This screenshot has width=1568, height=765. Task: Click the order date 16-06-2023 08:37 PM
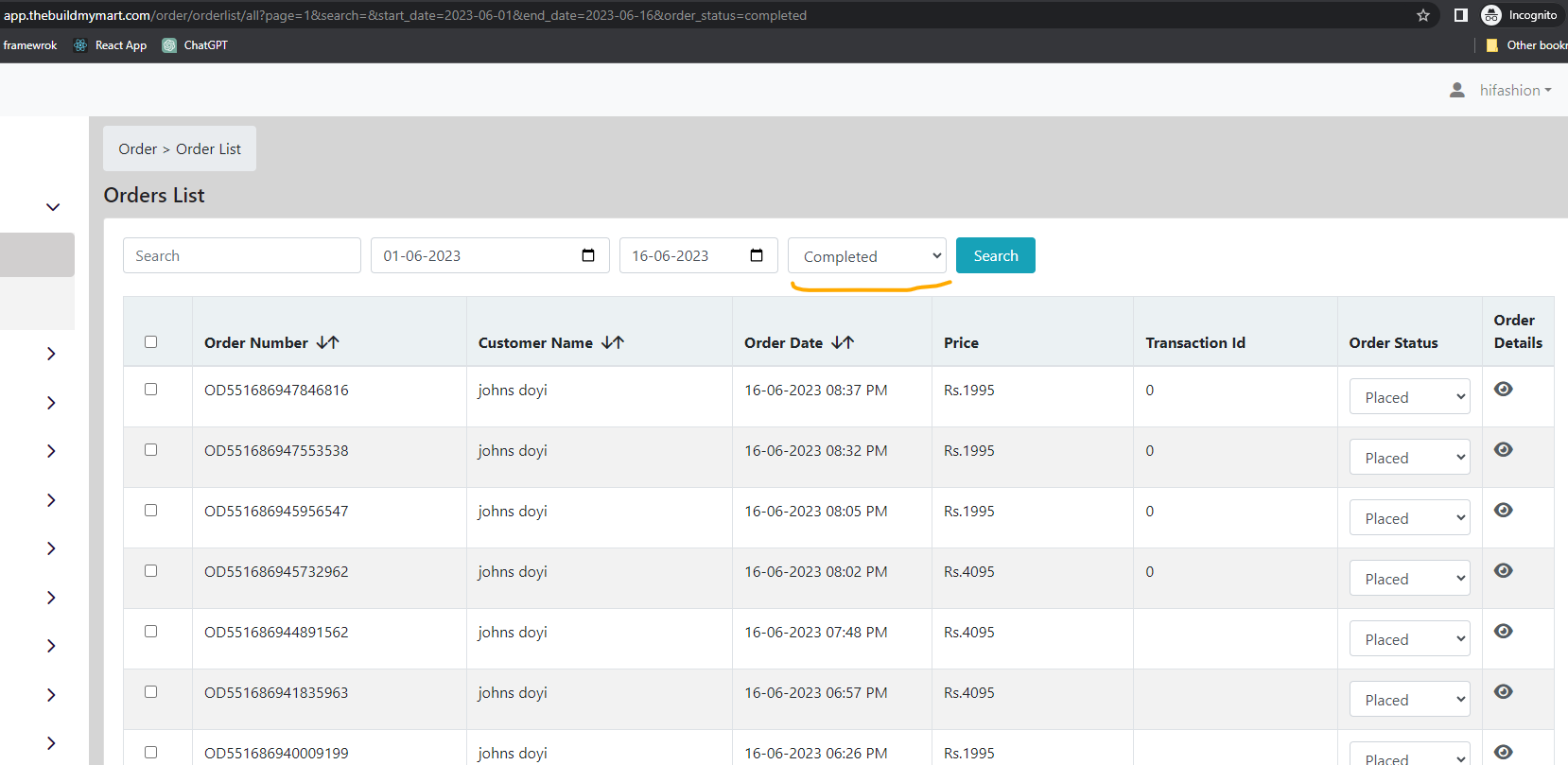point(816,390)
